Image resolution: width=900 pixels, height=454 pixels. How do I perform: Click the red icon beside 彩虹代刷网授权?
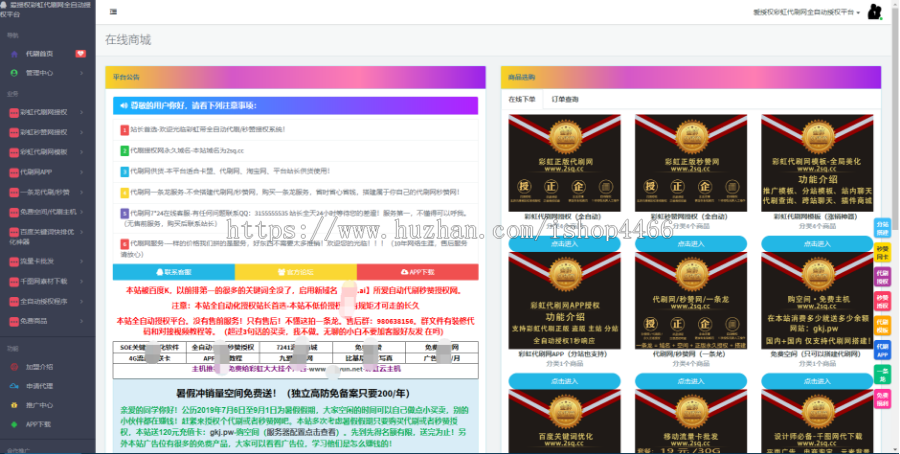(14, 112)
